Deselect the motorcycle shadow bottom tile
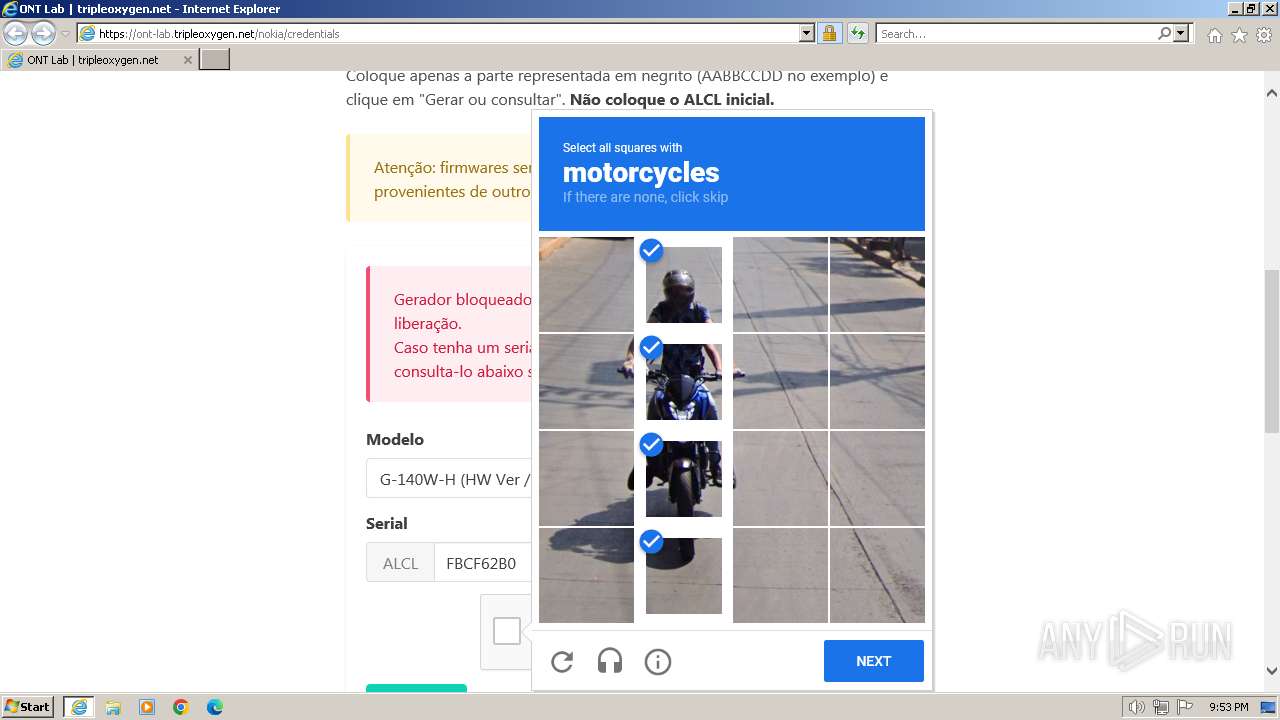1280x720 pixels. pos(684,576)
